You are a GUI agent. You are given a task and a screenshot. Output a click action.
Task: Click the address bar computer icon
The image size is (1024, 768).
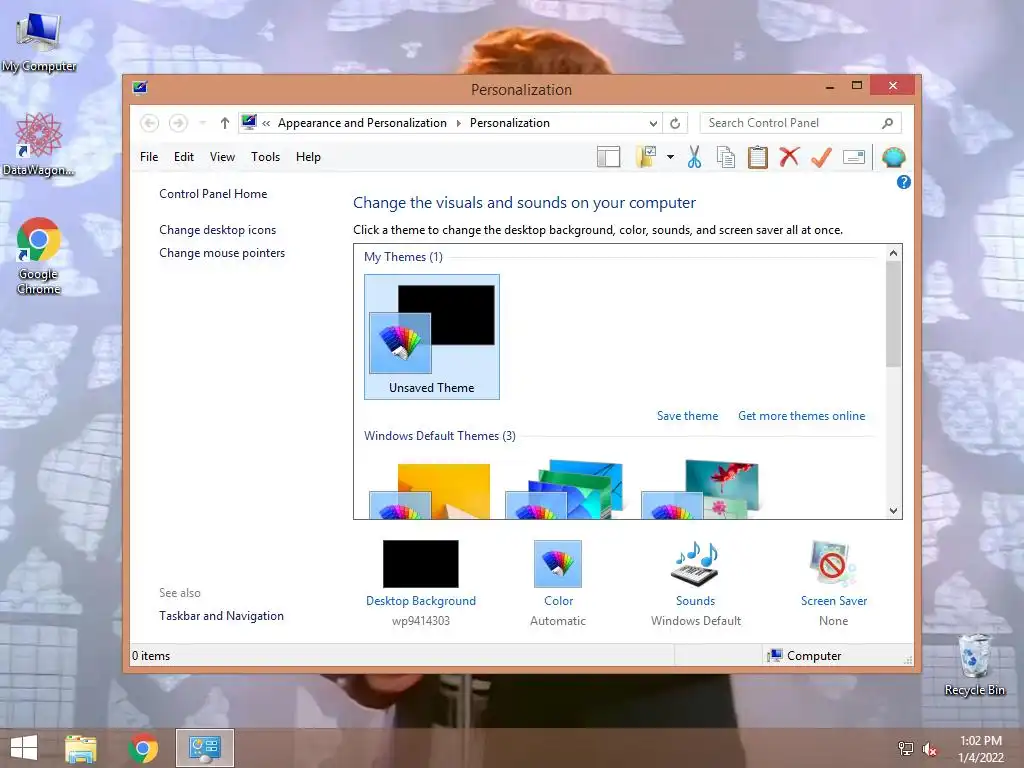[x=249, y=122]
